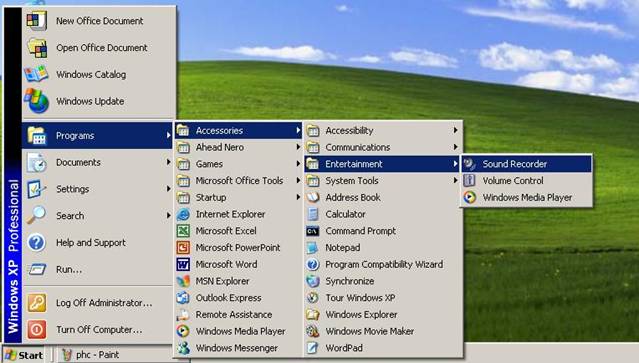The width and height of the screenshot is (639, 363).
Task: Open Windows Media Player from Entertainment submenu
Action: coord(526,197)
